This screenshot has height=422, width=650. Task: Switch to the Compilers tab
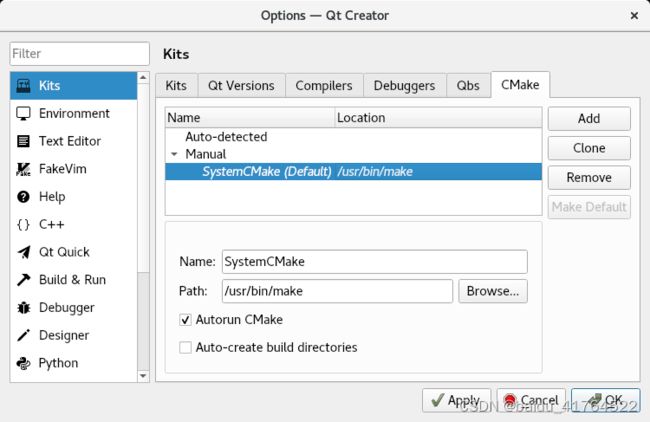tap(324, 85)
